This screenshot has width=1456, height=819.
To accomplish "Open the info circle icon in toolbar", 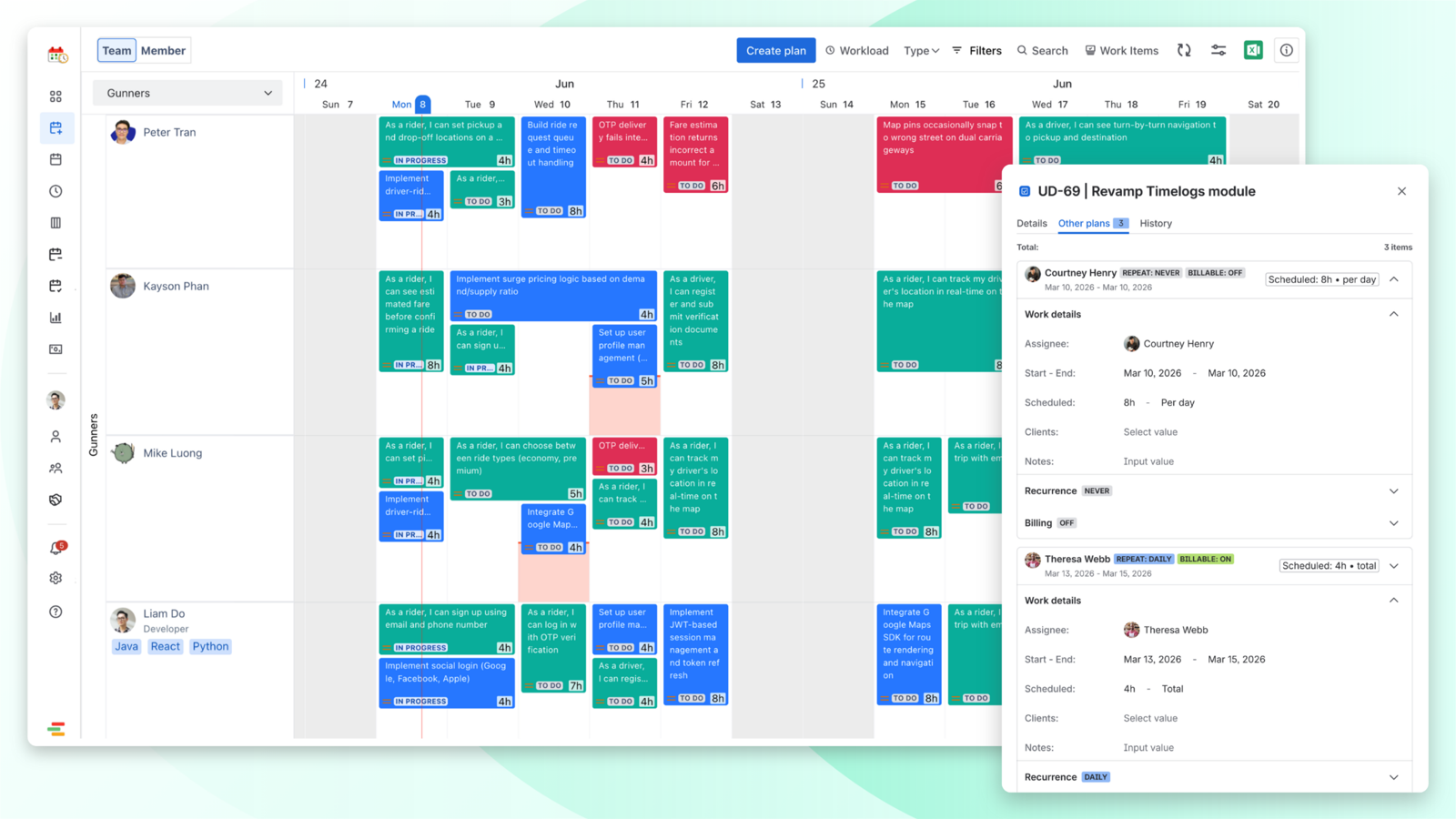I will (1286, 51).
